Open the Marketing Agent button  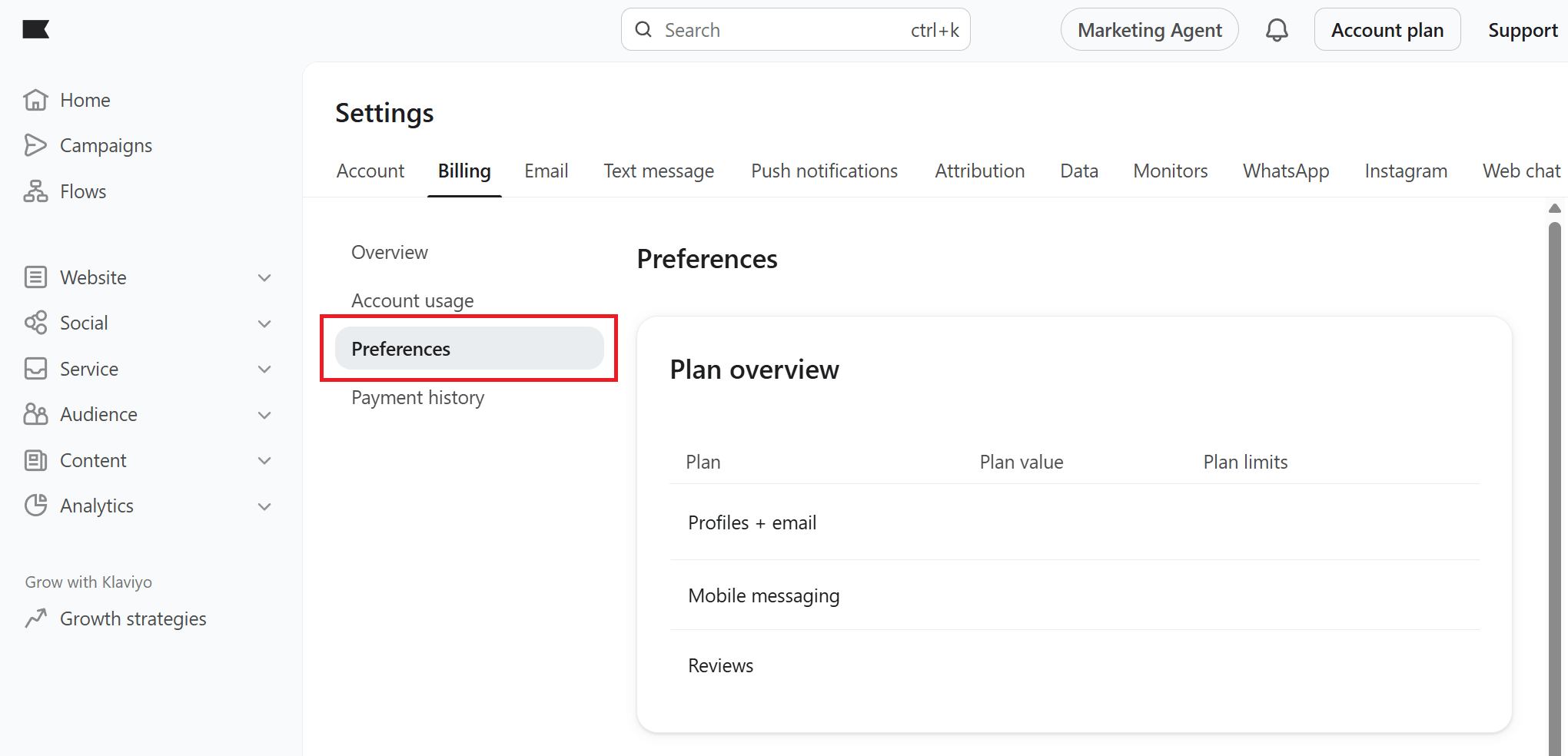coord(1149,30)
